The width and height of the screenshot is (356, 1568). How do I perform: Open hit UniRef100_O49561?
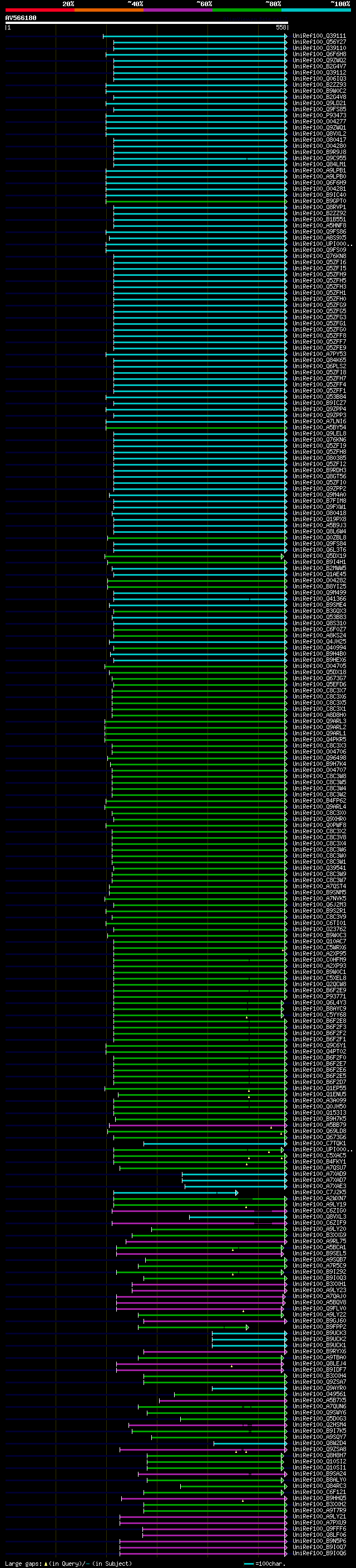pyautogui.click(x=319, y=1394)
